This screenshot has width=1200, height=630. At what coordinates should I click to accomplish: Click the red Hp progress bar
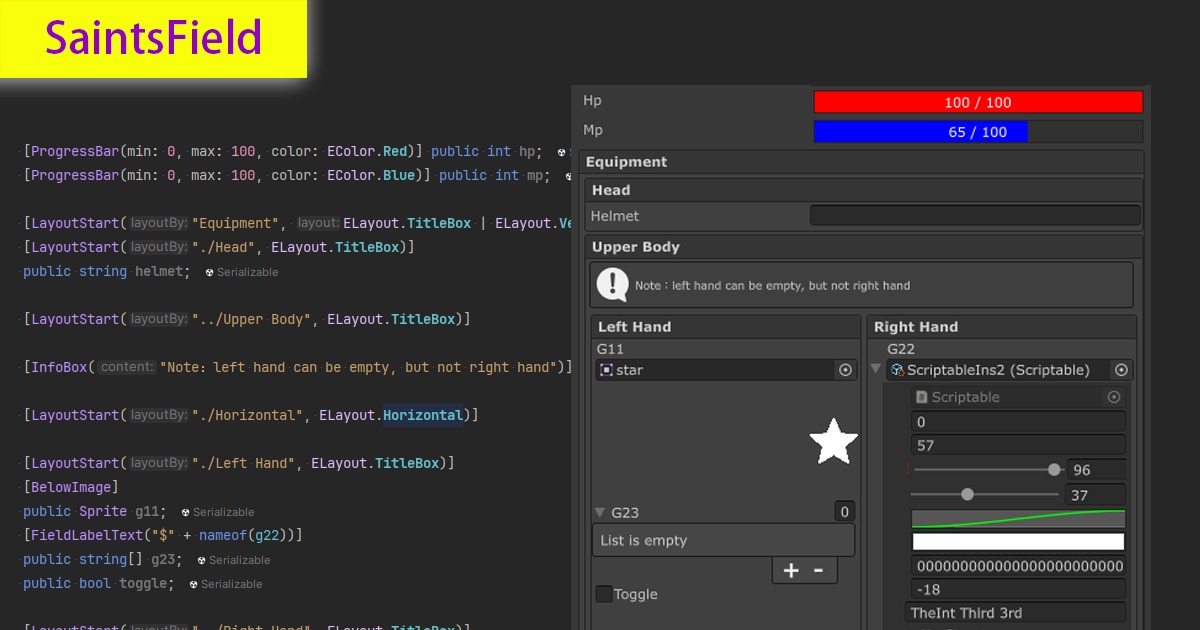point(978,102)
